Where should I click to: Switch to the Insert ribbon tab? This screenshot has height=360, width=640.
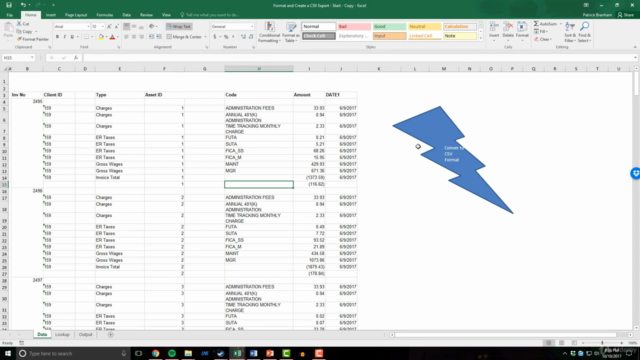pos(51,15)
